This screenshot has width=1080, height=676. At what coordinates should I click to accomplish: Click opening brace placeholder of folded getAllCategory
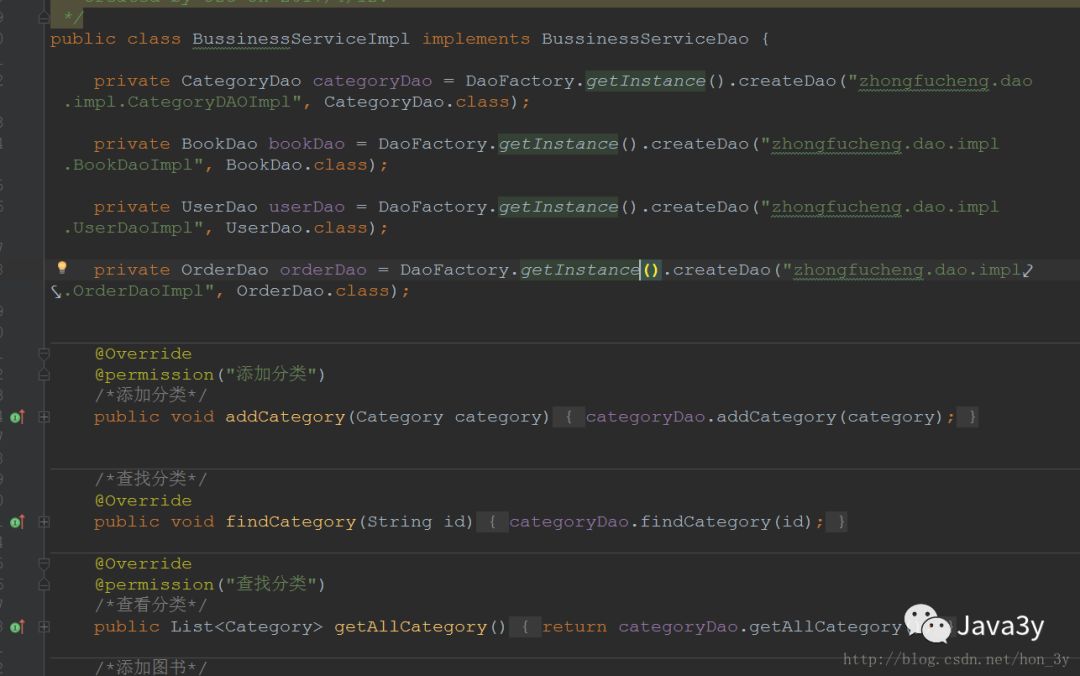coord(525,626)
